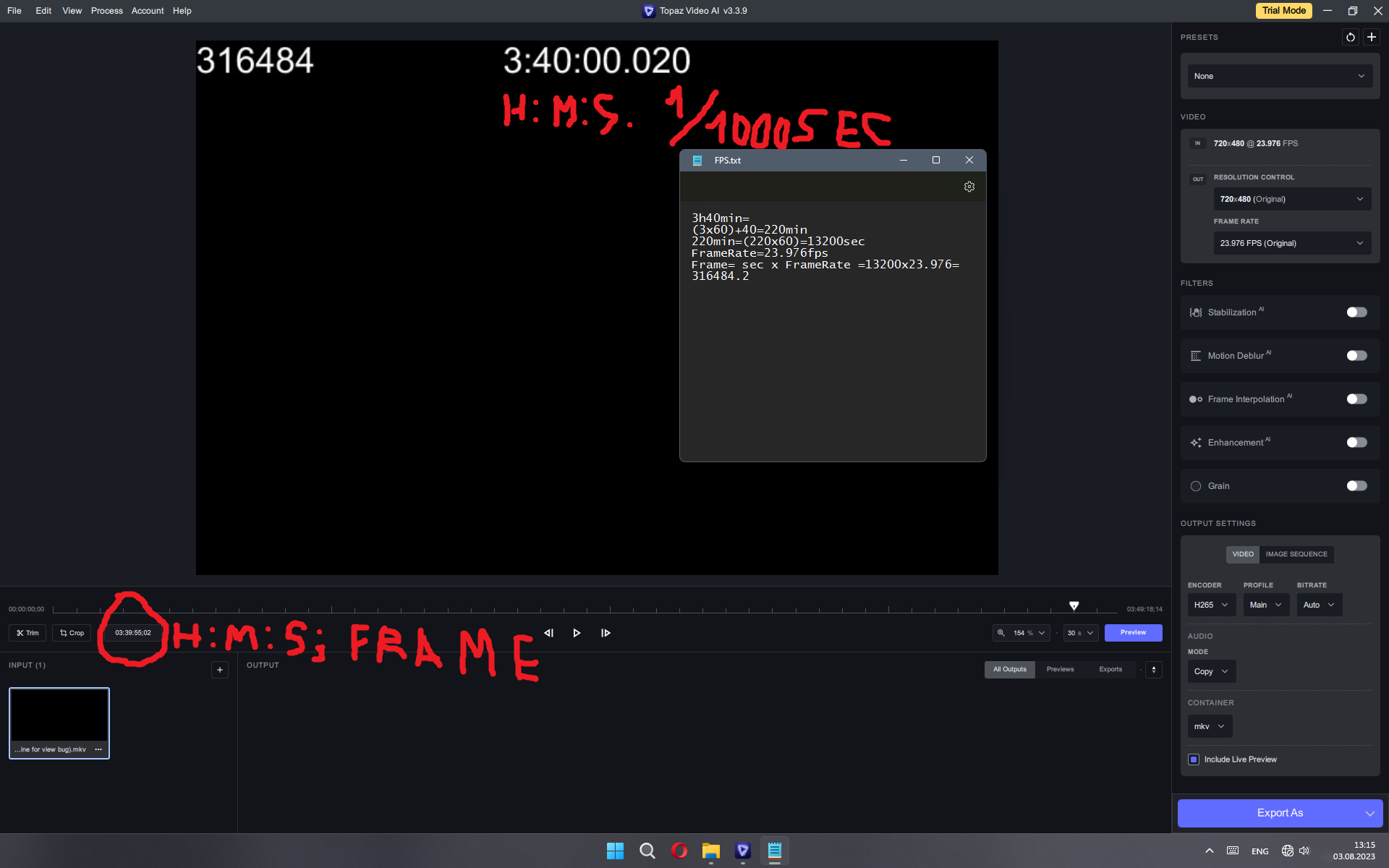
Task: Open Windows taskbar Search
Action: [x=647, y=851]
